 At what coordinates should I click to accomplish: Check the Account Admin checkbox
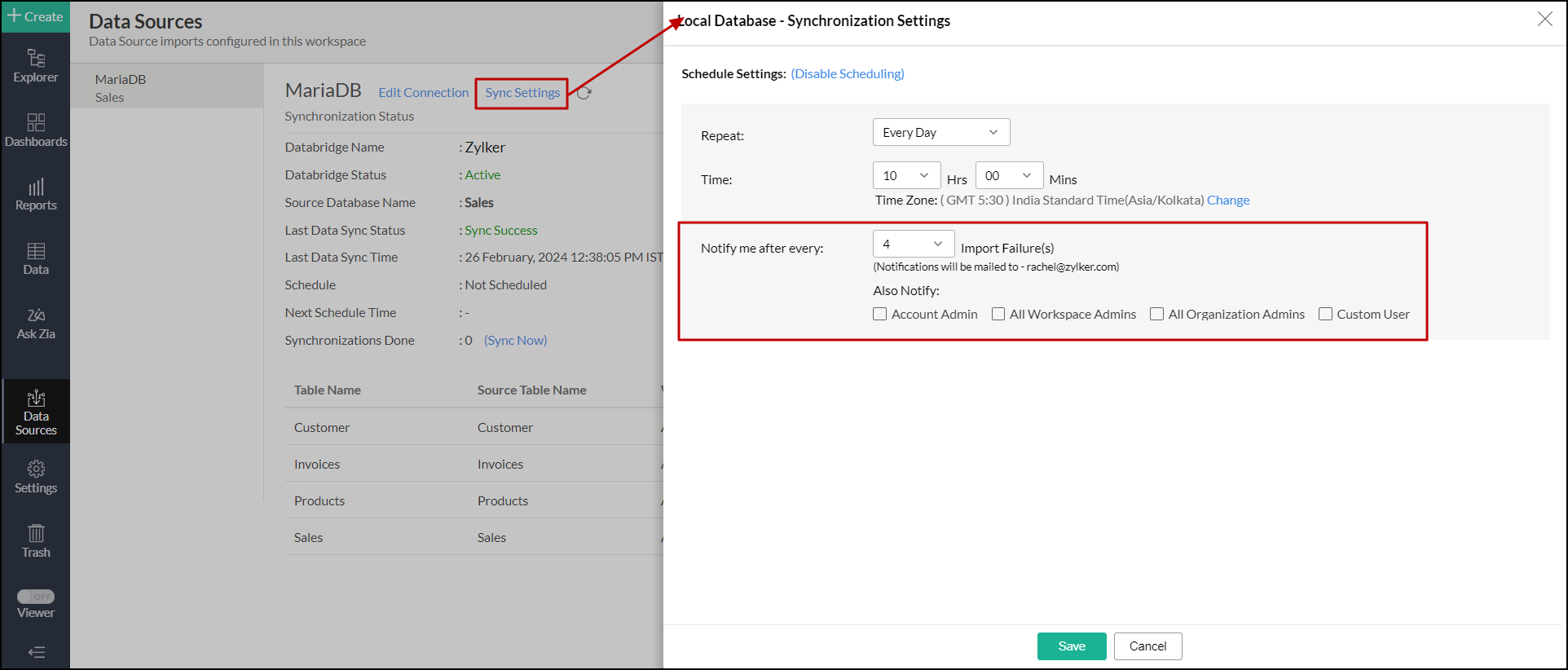click(x=880, y=314)
